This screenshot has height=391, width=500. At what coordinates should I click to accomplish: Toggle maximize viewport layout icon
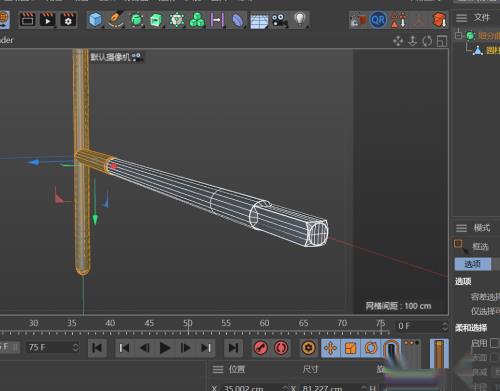[442, 41]
